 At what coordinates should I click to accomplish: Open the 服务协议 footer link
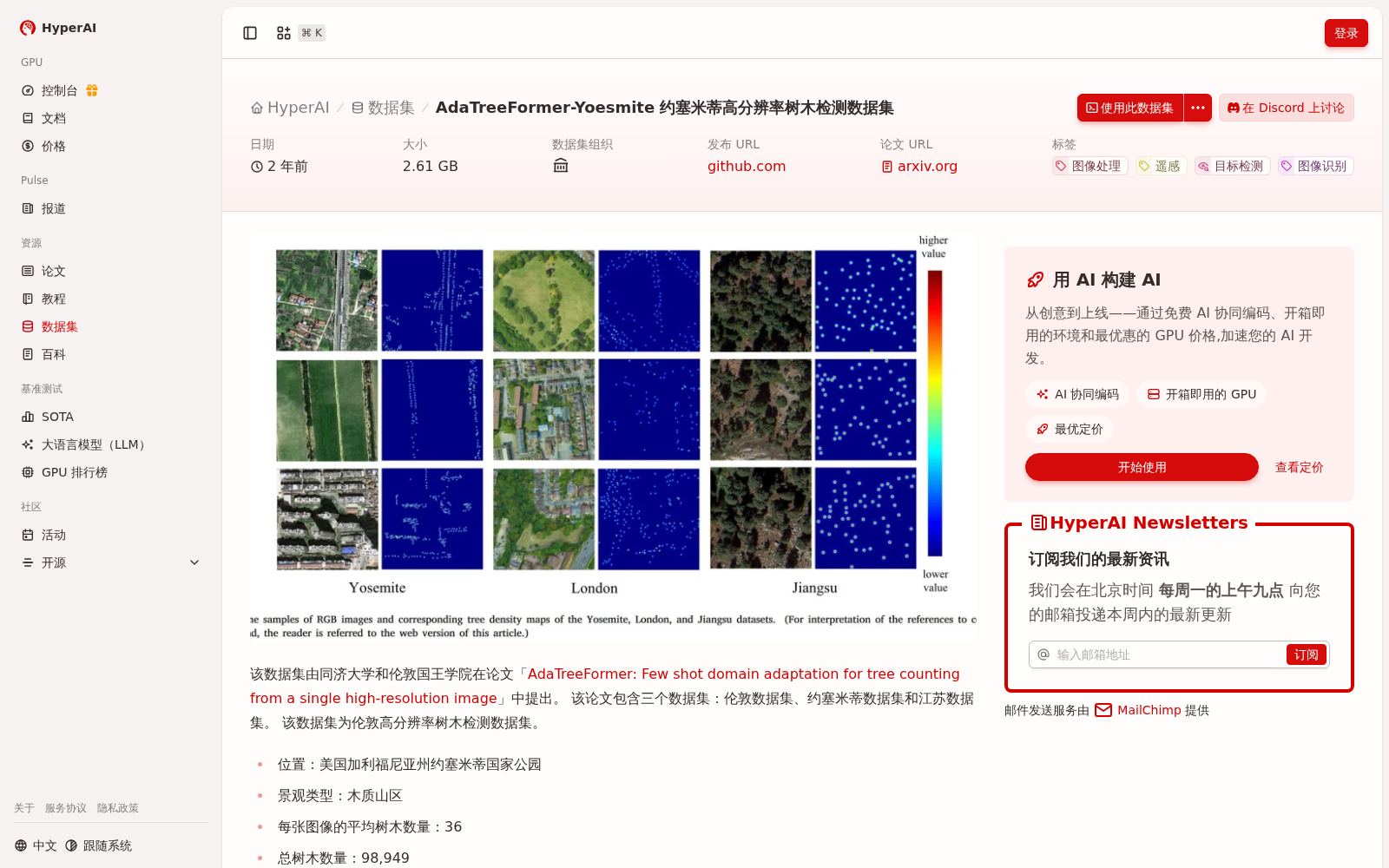tap(66, 808)
